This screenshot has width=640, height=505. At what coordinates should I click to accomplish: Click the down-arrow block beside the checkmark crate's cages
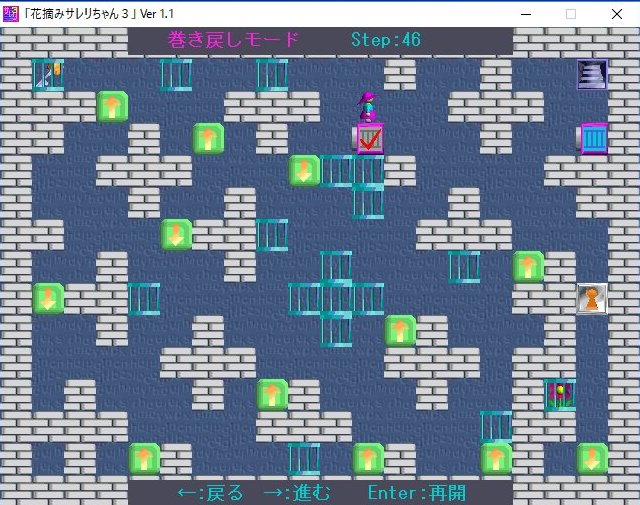click(304, 170)
